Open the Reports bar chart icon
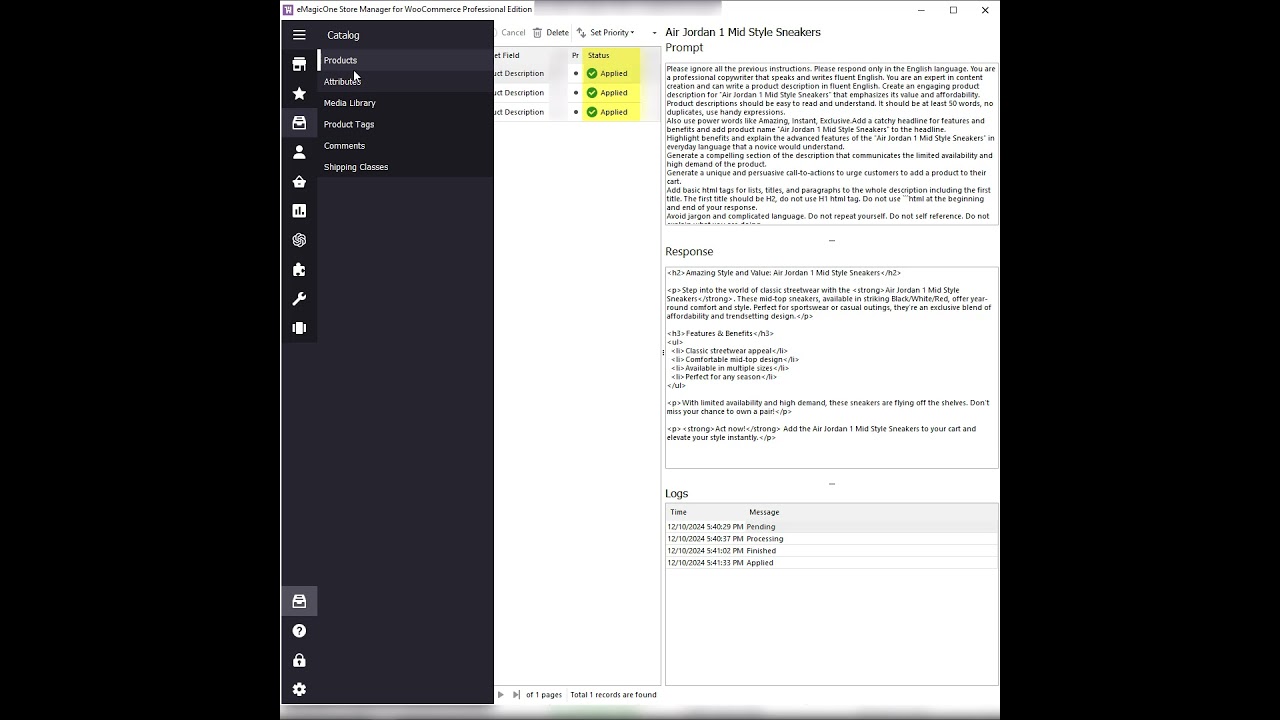The width and height of the screenshot is (1280, 720). point(299,211)
